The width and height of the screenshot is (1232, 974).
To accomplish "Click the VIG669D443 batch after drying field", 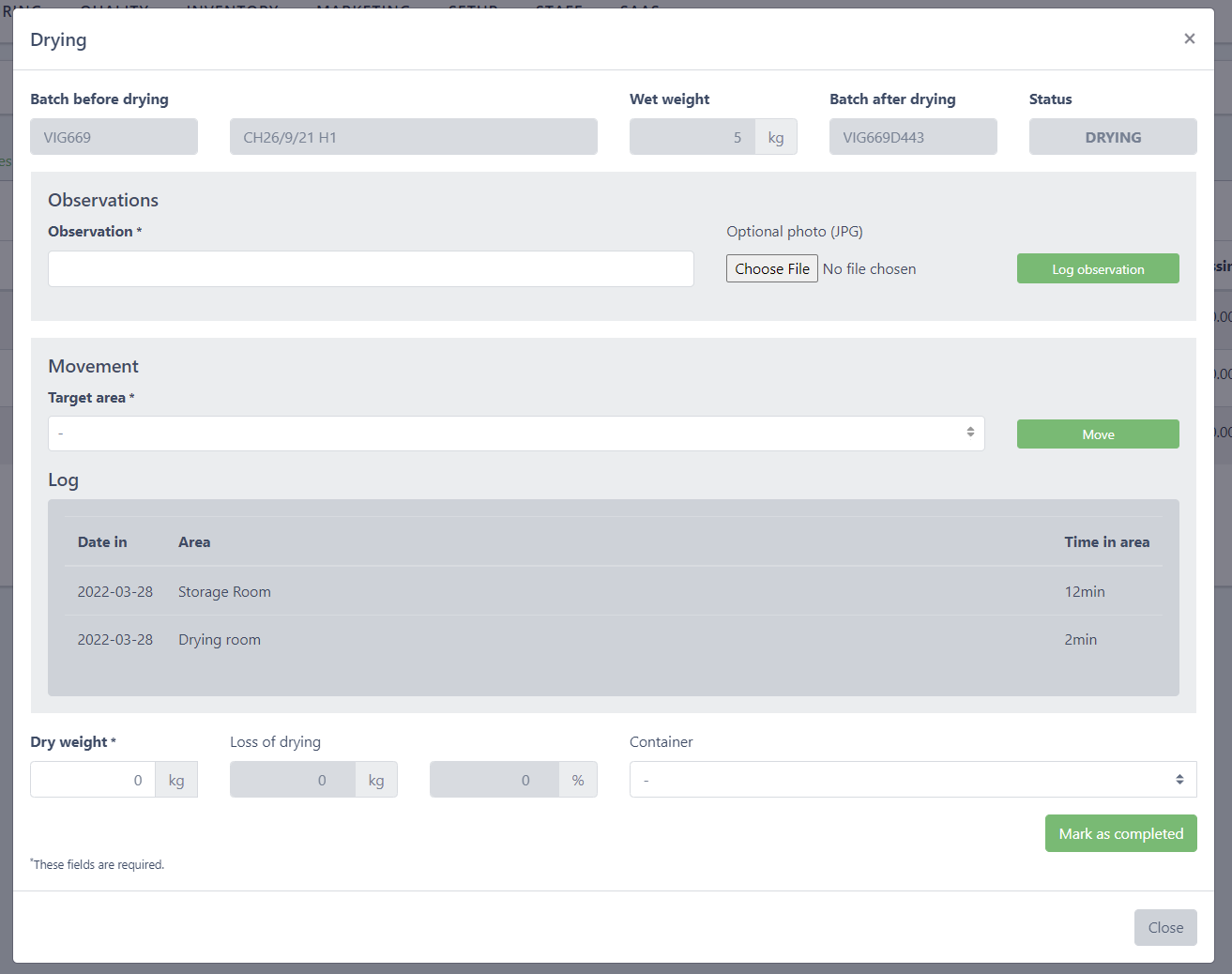I will tap(912, 137).
